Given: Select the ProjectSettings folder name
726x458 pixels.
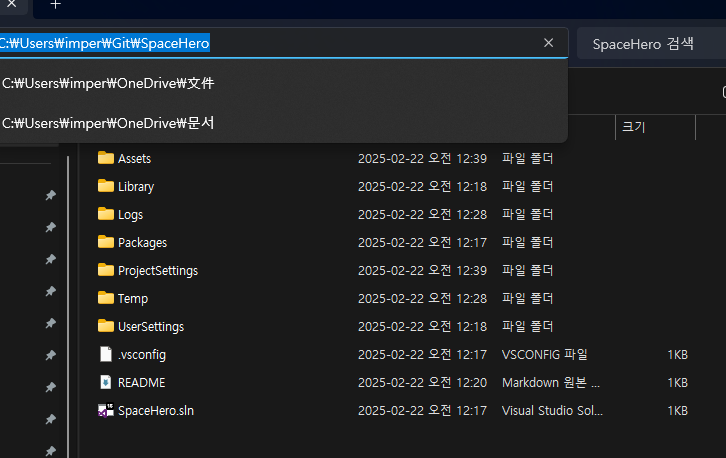Looking at the screenshot, I should 158,270.
